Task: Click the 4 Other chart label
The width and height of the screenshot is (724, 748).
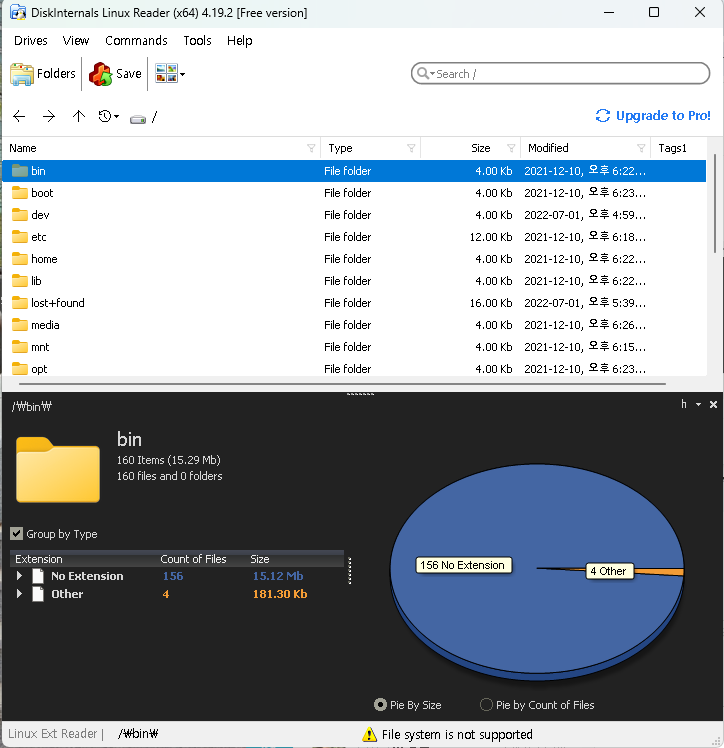Action: [x=610, y=571]
